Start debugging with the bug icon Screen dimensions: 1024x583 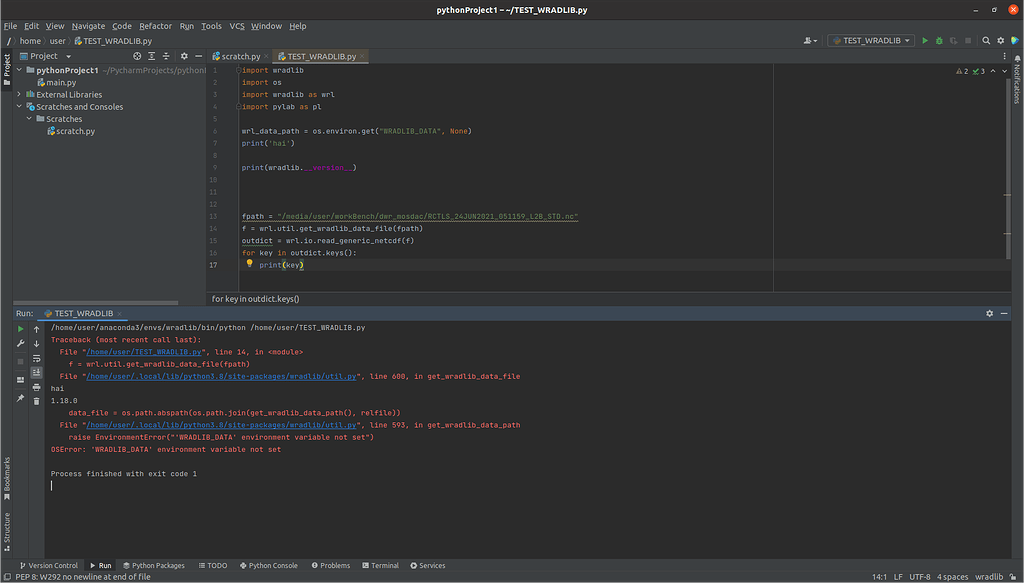pos(938,41)
